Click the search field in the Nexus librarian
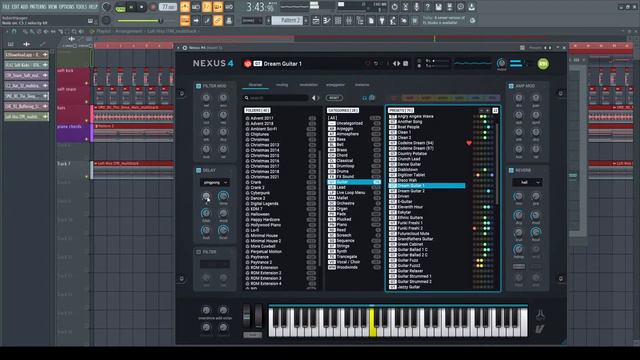Screen dimensions: 640x360 click(276, 98)
